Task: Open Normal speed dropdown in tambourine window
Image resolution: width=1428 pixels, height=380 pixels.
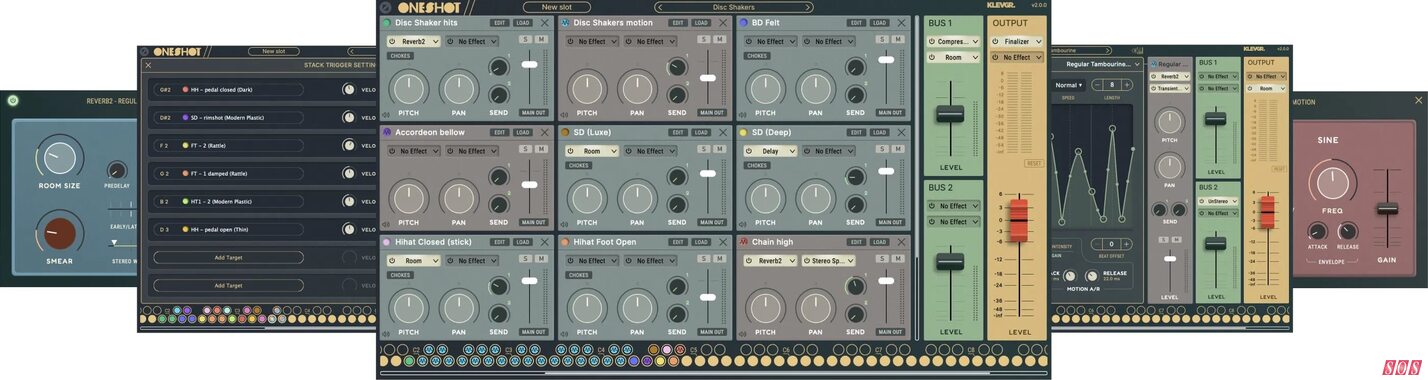Action: 1068,85
